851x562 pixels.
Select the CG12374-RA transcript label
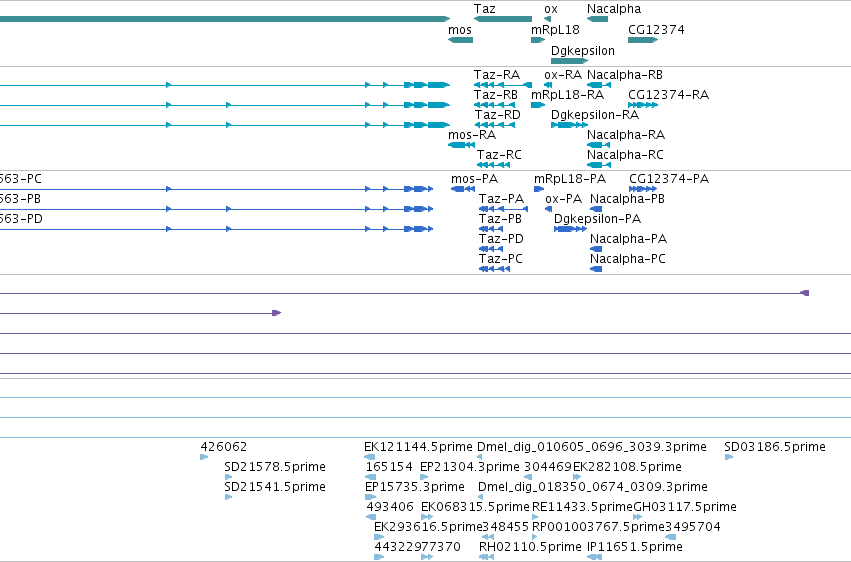click(668, 95)
